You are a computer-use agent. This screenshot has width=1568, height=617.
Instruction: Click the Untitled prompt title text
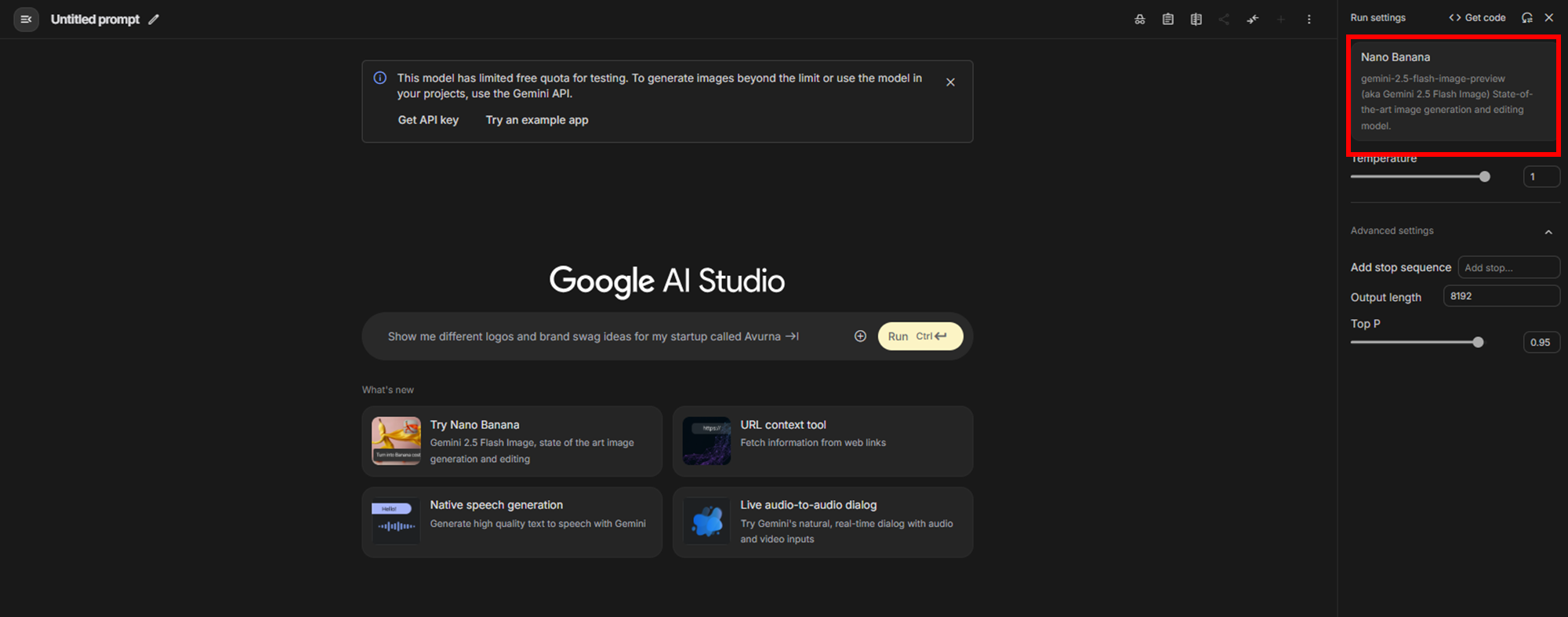click(95, 19)
